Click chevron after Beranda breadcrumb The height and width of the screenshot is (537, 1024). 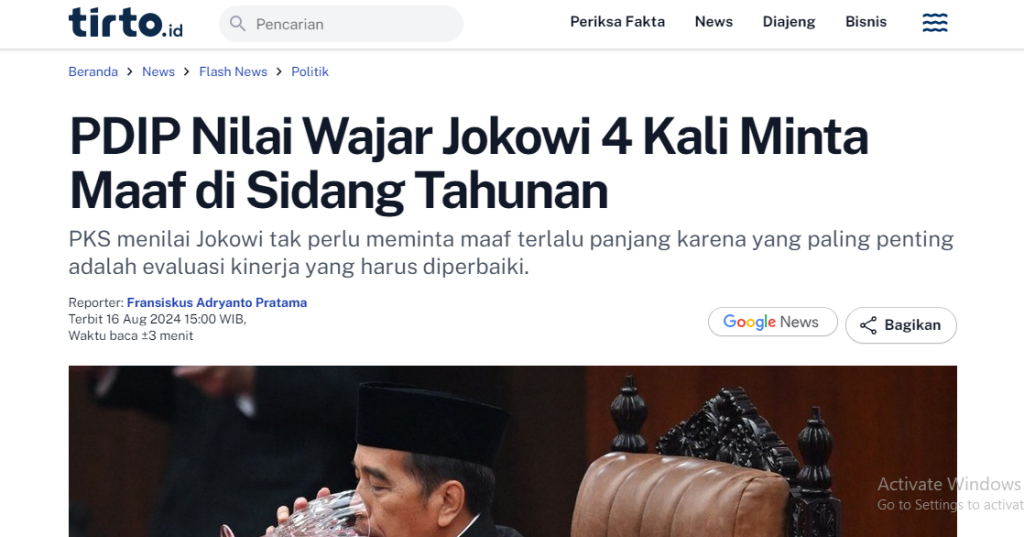130,72
